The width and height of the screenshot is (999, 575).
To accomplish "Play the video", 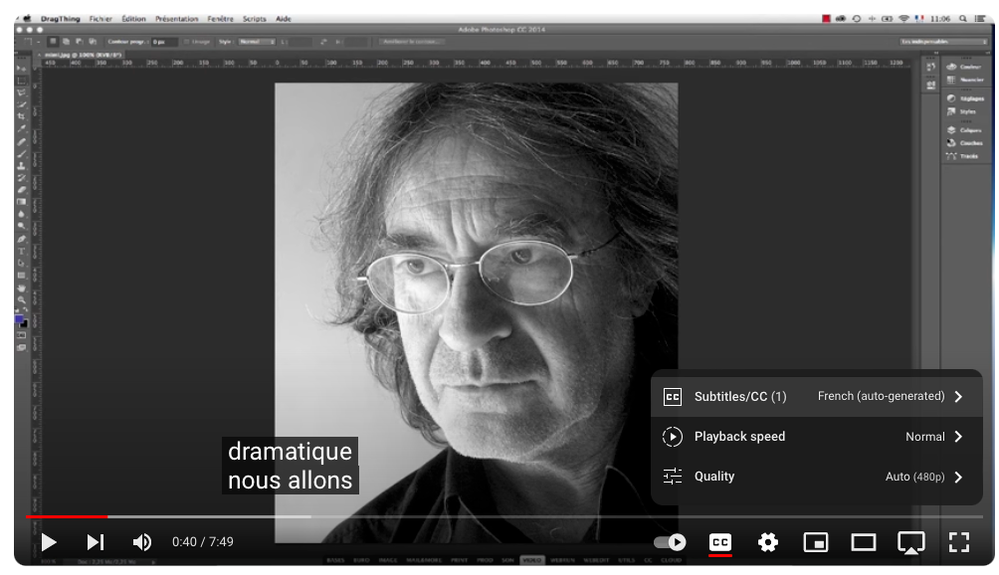I will 48,542.
